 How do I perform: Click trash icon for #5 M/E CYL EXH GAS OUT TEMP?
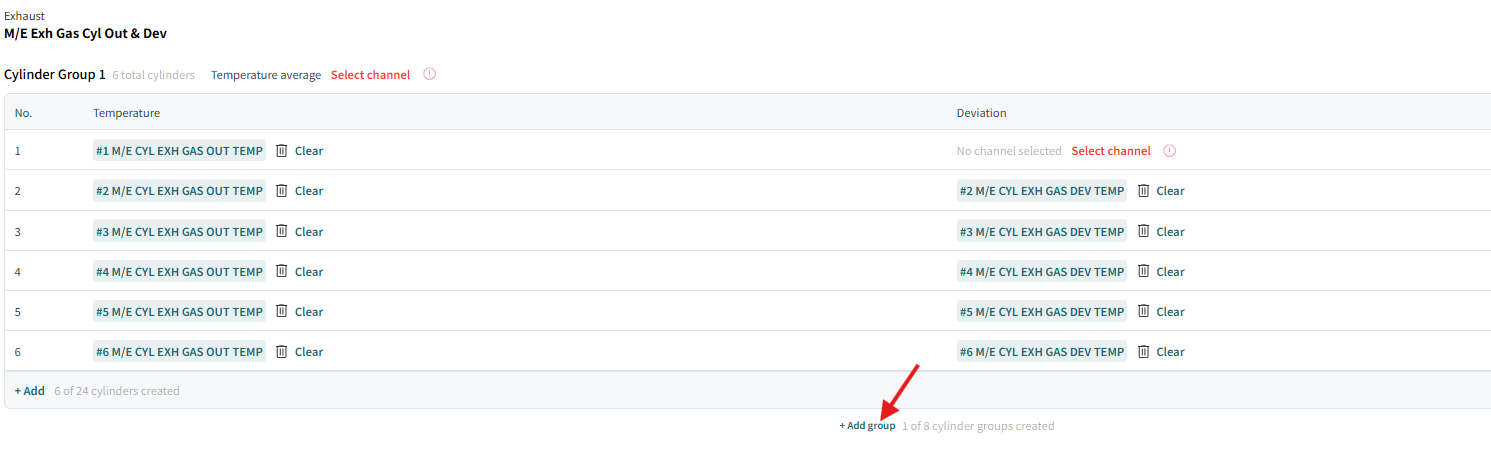(x=282, y=311)
